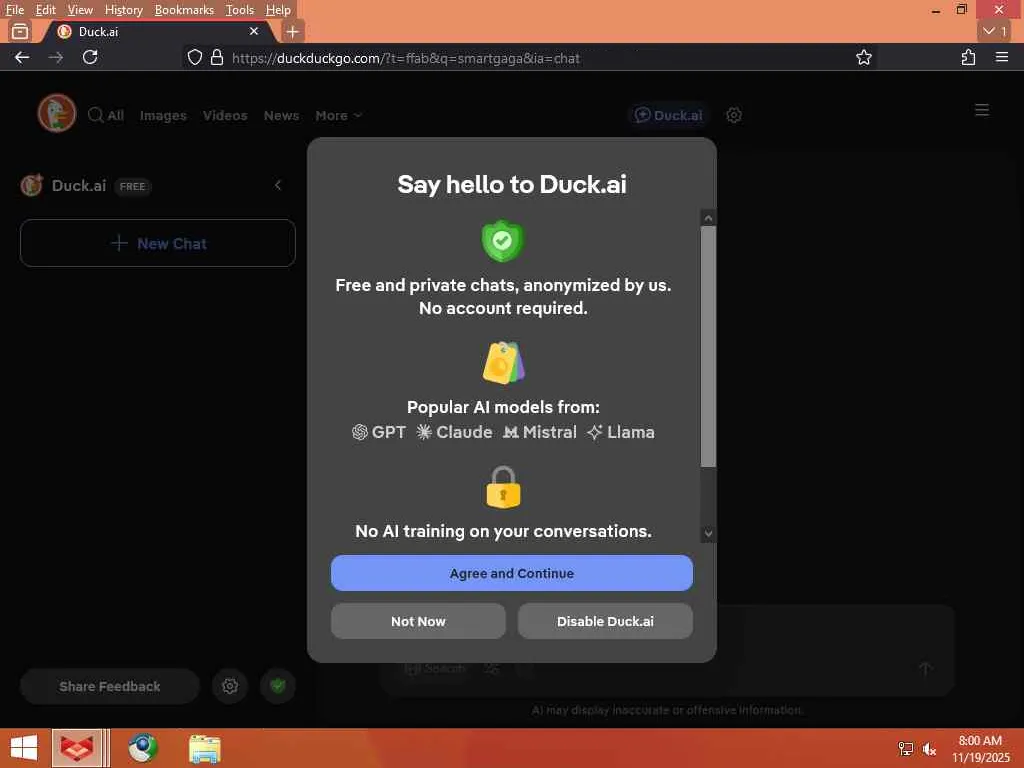Screen dimensions: 1024x768
Task: Click the FREE badge next to Duck.ai
Action: click(x=132, y=187)
